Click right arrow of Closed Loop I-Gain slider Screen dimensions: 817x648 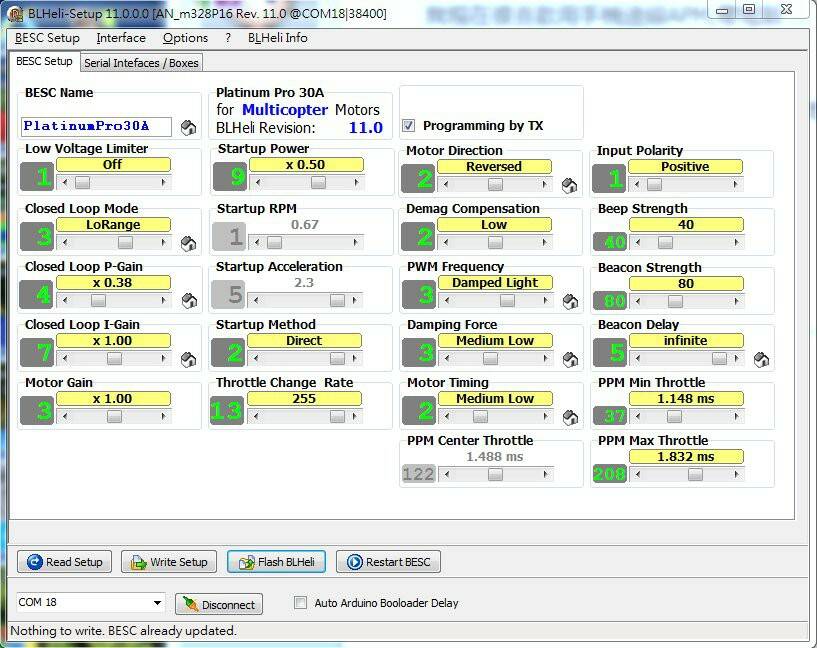[164, 358]
